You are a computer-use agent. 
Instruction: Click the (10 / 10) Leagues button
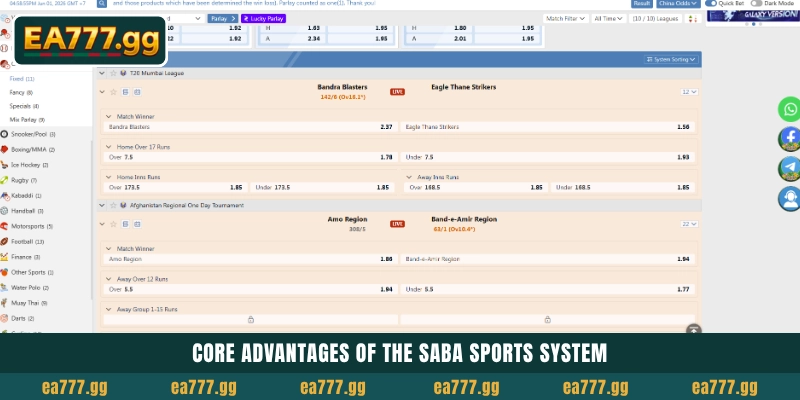pos(656,19)
